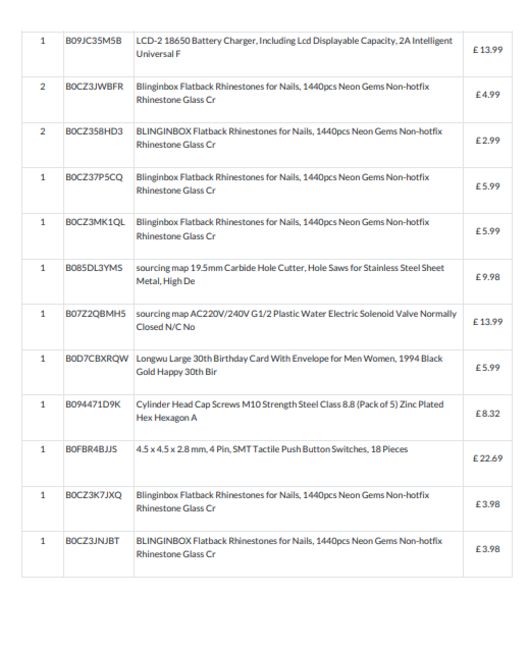Click the £ 9.98 price
This screenshot has width=529, height=650.
[488, 277]
